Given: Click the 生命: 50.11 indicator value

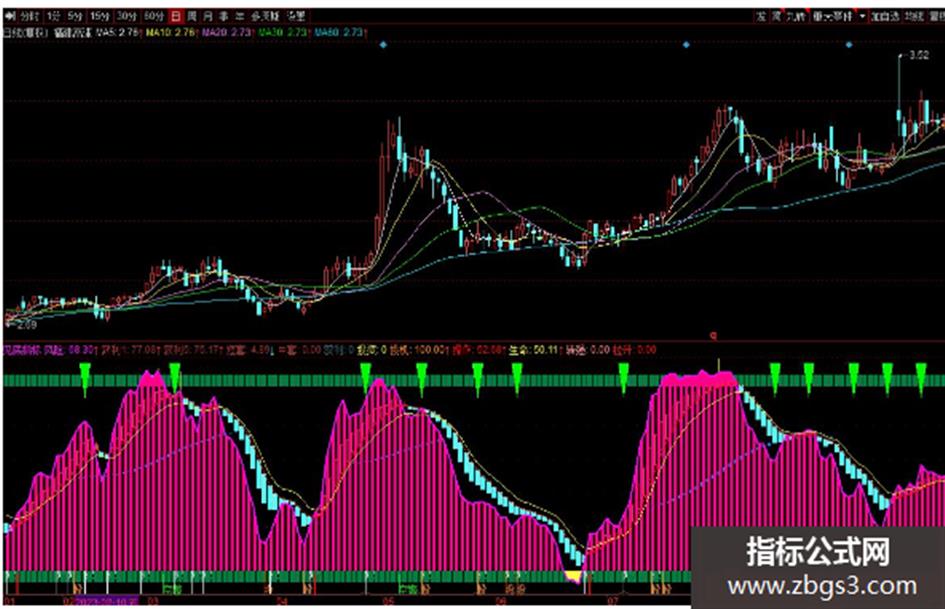Looking at the screenshot, I should coord(533,350).
